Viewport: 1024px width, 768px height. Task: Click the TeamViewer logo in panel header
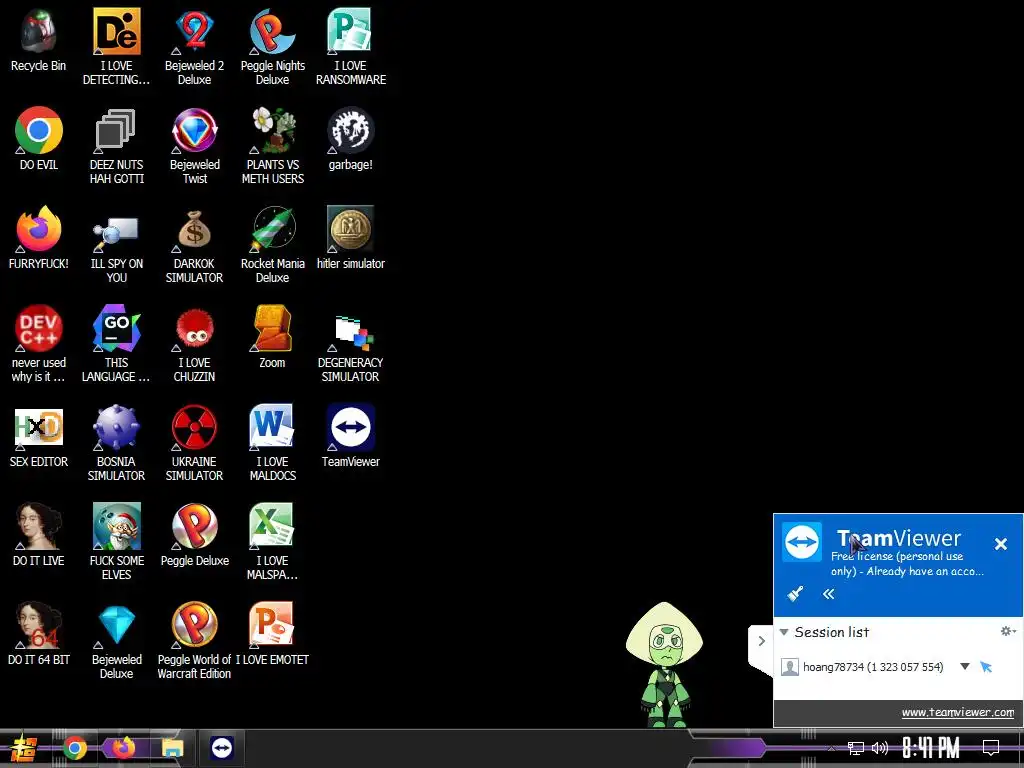[x=802, y=542]
